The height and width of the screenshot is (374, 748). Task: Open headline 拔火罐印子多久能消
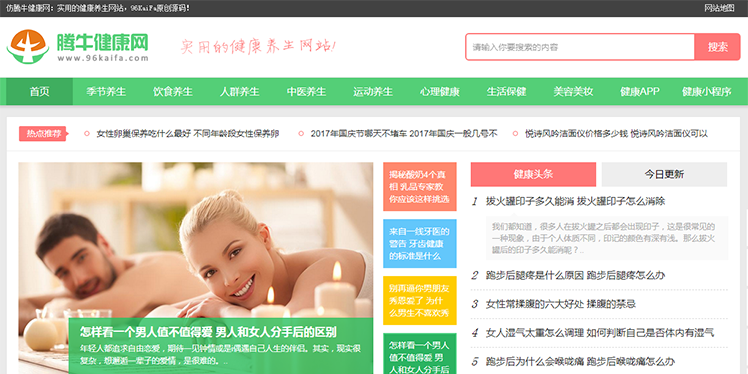click(x=575, y=201)
